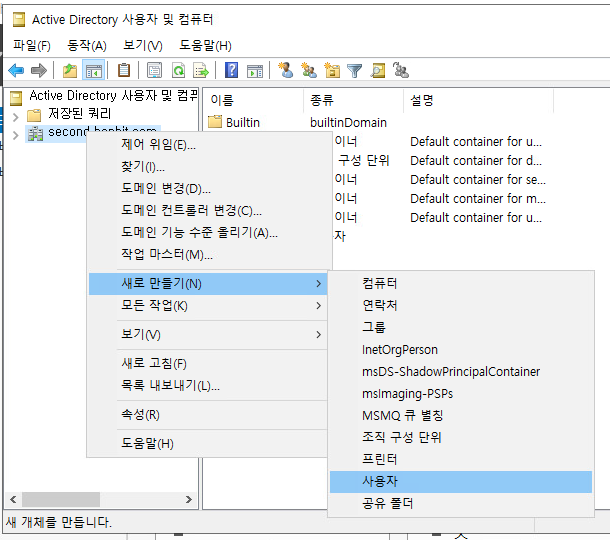Open Properties via the toolbar sheet icon

(x=154, y=70)
